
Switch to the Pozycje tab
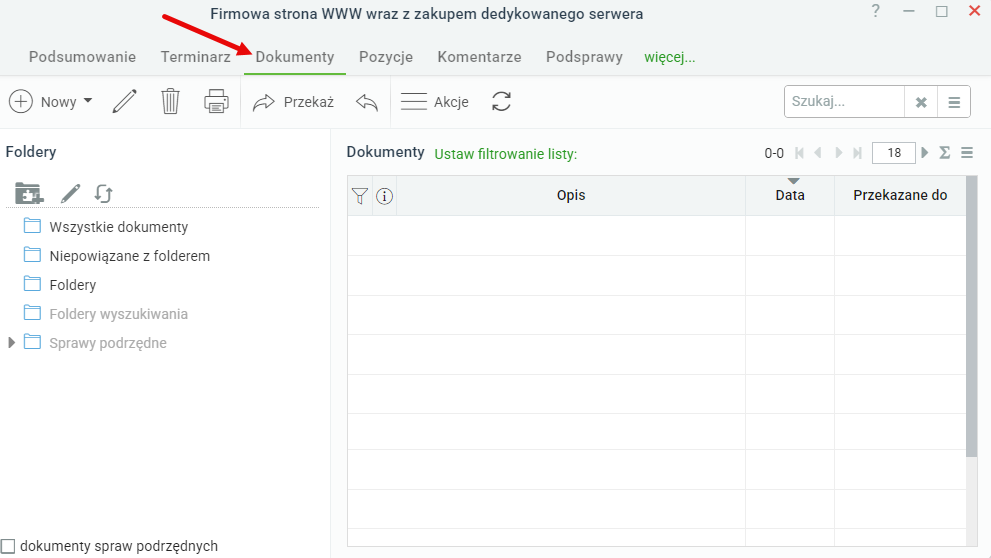point(386,57)
